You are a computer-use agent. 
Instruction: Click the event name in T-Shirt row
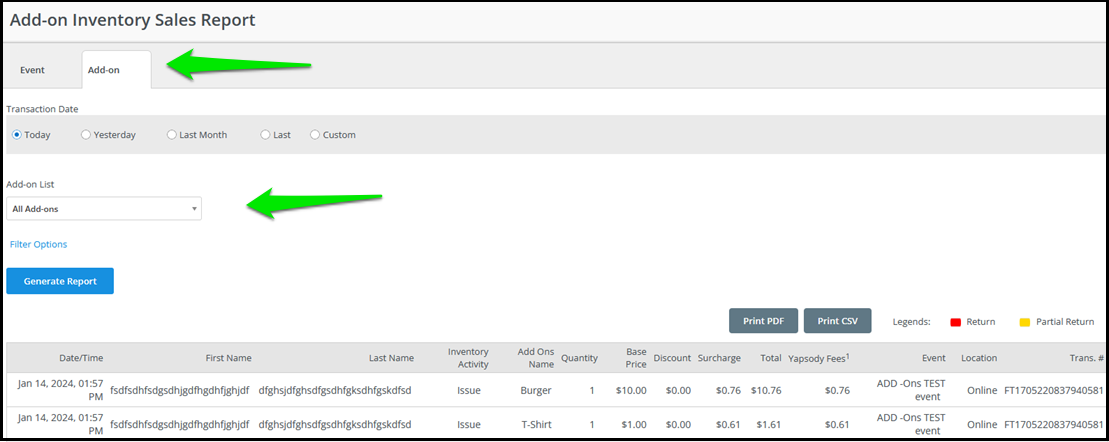pos(911,424)
